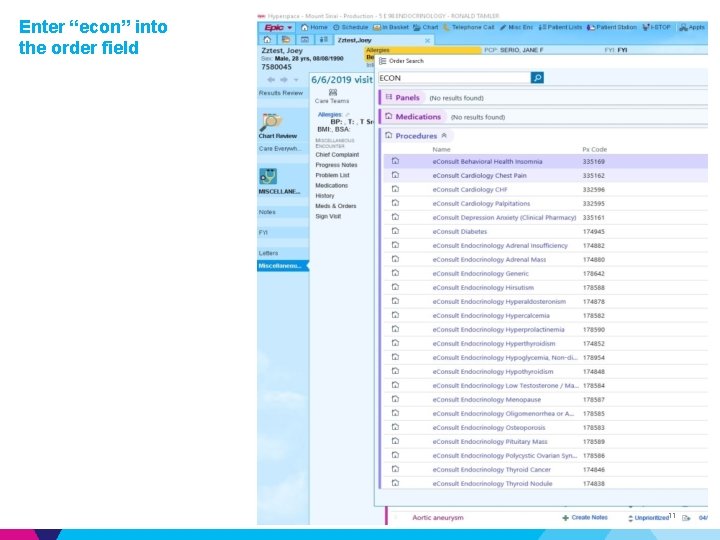Open In Basket from the toolbar

coord(391,28)
